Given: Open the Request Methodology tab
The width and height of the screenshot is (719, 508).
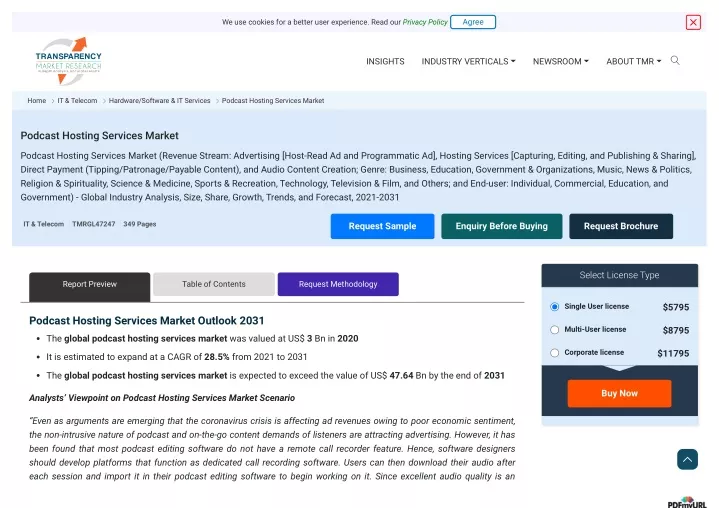Looking at the screenshot, I should (x=338, y=284).
